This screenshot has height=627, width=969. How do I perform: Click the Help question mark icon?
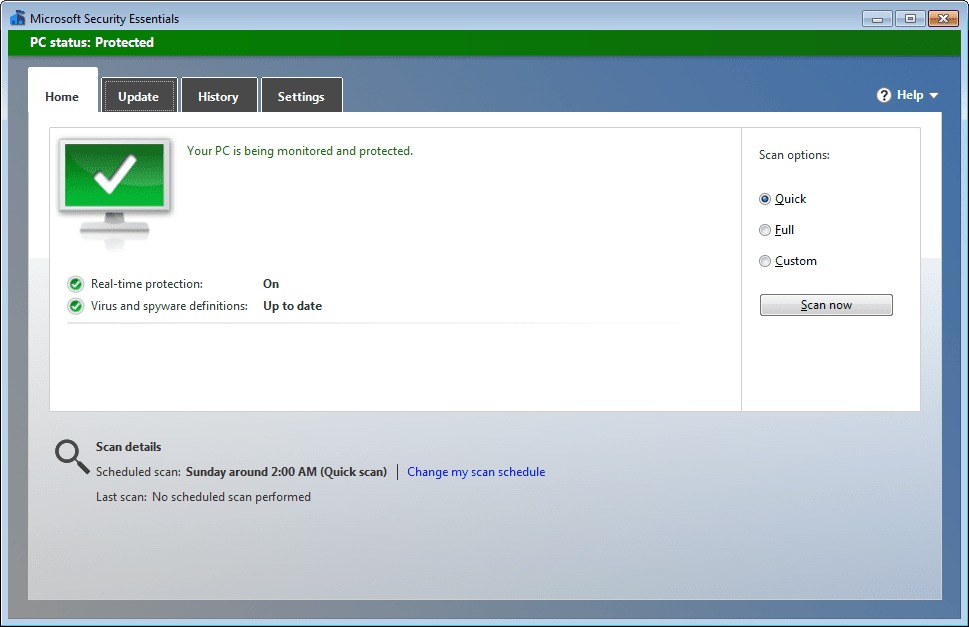point(883,94)
